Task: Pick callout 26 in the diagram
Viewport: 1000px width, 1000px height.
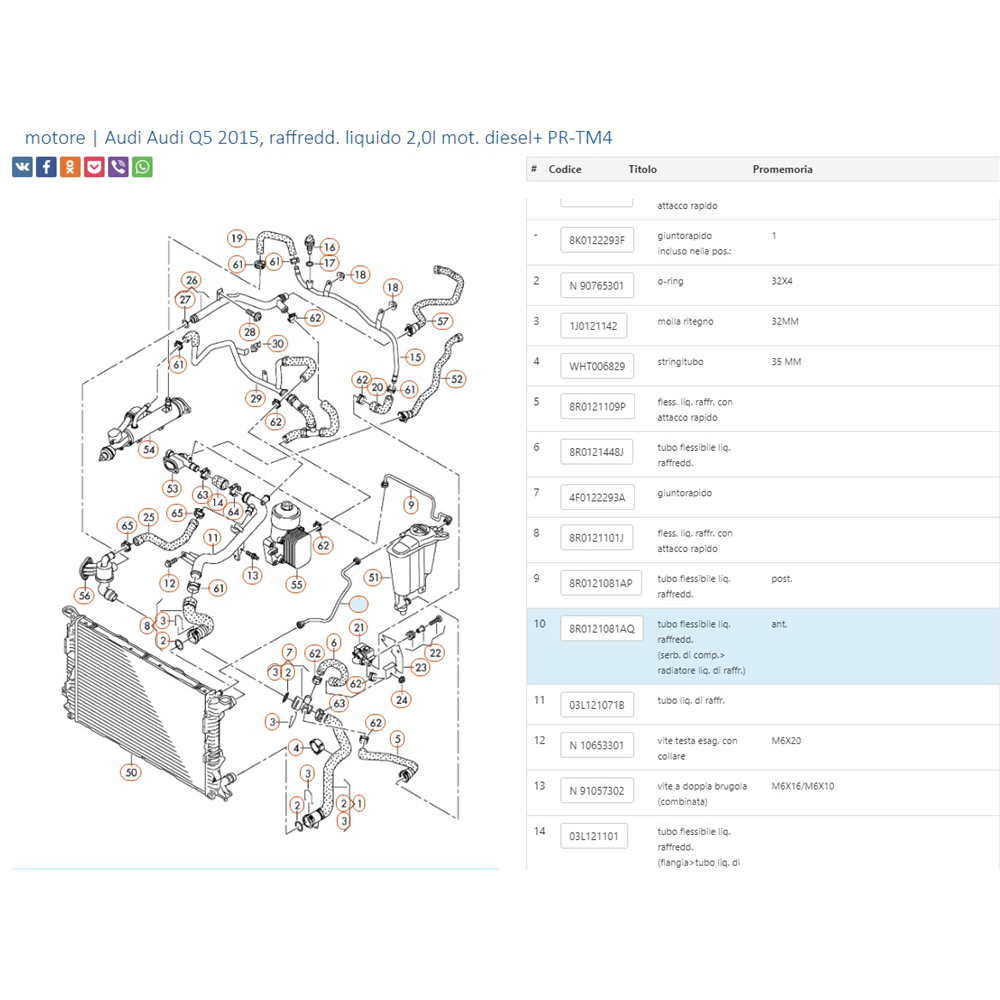Action: [191, 280]
